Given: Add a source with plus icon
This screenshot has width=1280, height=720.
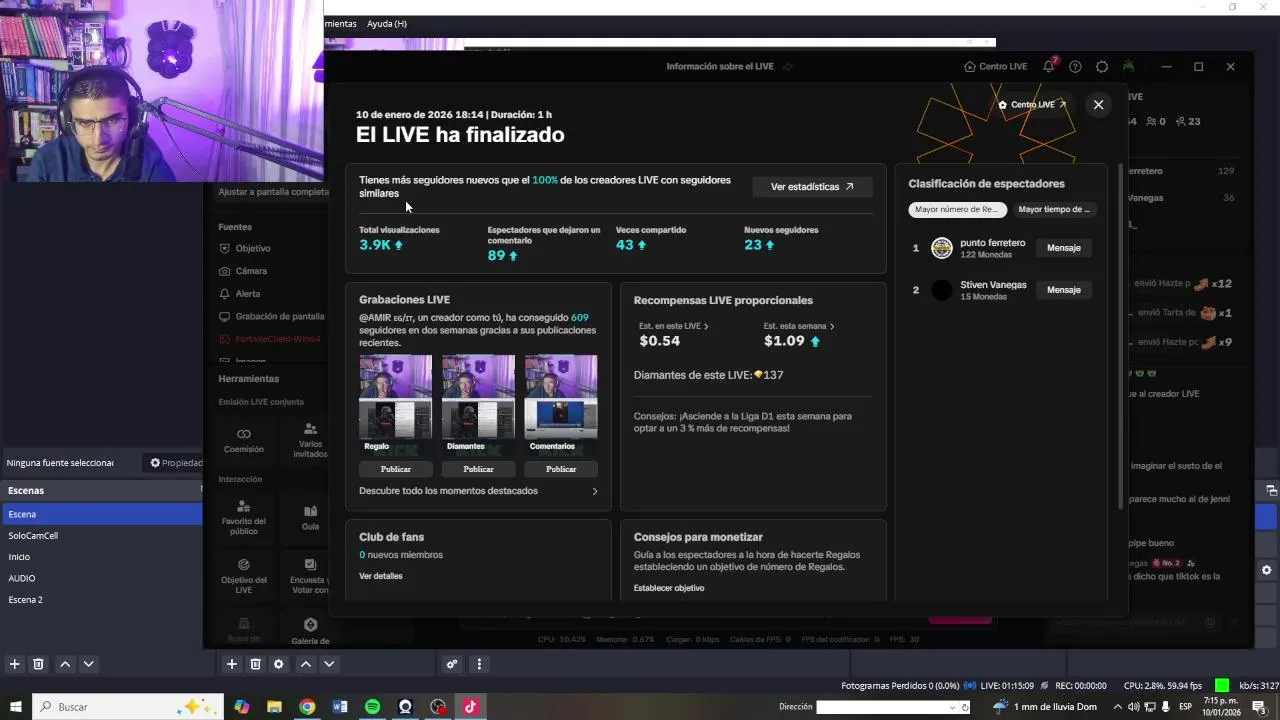Looking at the screenshot, I should tap(231, 664).
